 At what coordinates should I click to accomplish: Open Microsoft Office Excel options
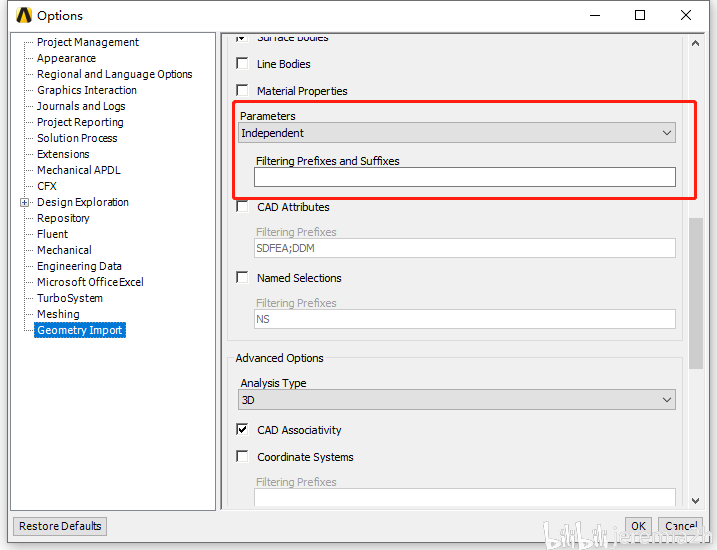click(x=90, y=282)
